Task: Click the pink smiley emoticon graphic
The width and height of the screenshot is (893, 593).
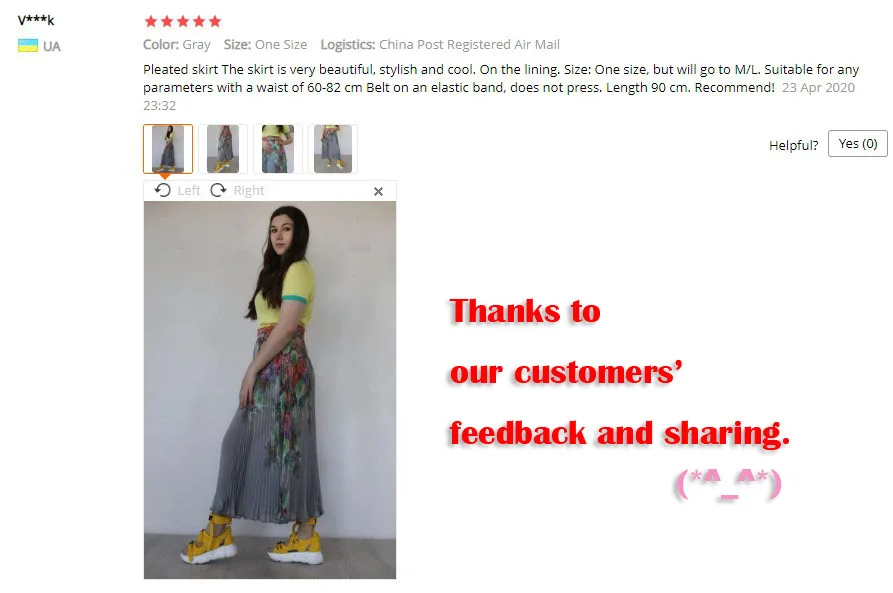Action: [728, 484]
